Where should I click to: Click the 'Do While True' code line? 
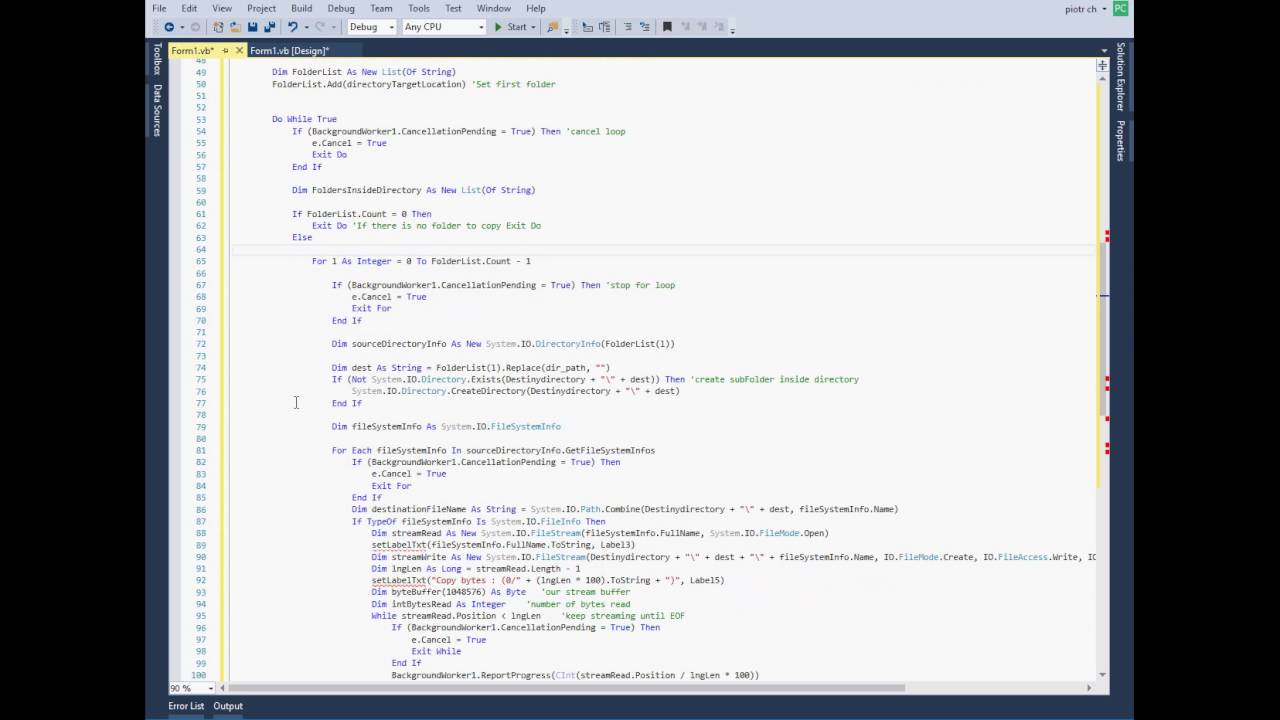point(304,119)
